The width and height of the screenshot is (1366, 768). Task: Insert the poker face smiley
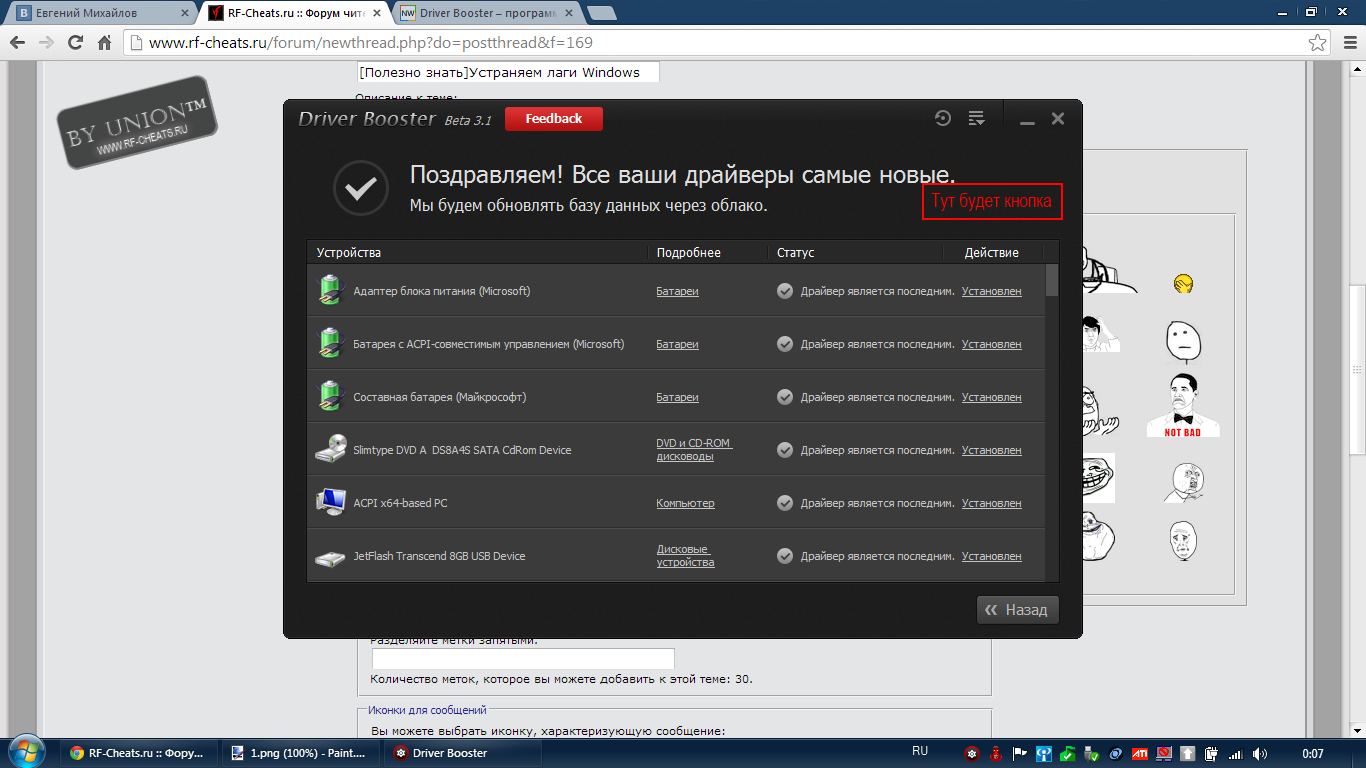click(1182, 342)
